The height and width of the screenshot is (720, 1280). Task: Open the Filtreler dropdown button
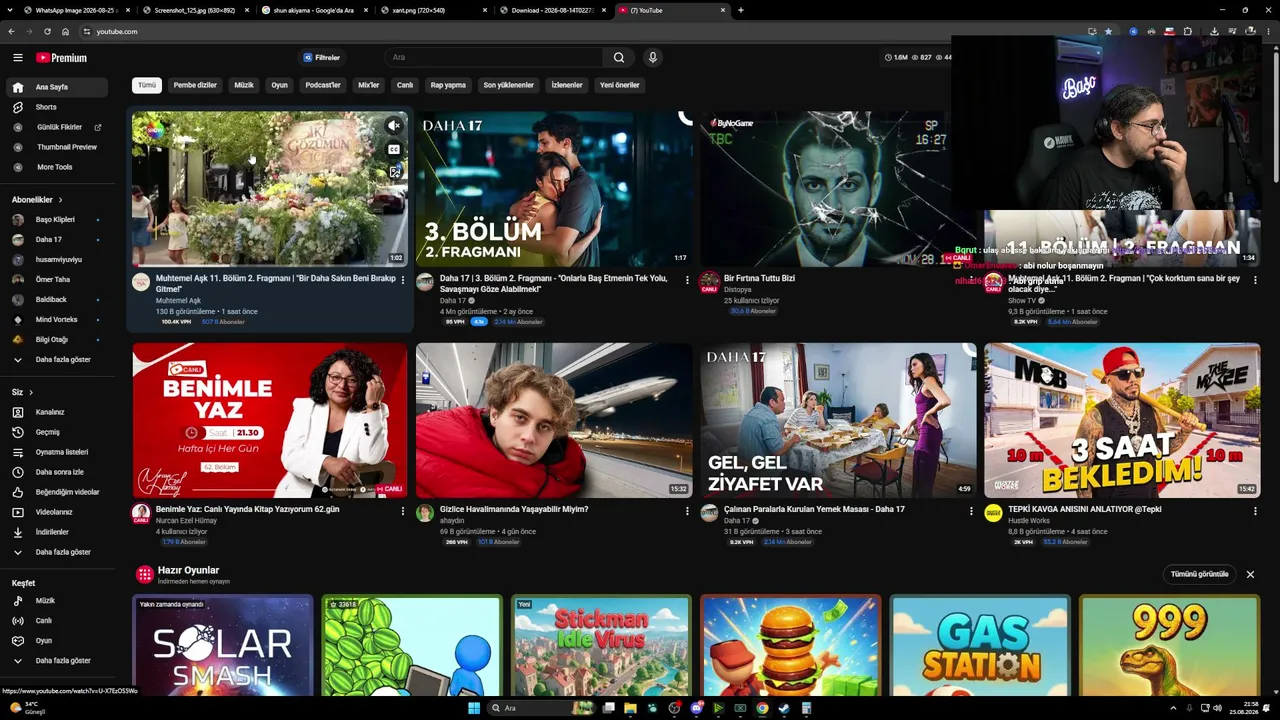pos(322,58)
